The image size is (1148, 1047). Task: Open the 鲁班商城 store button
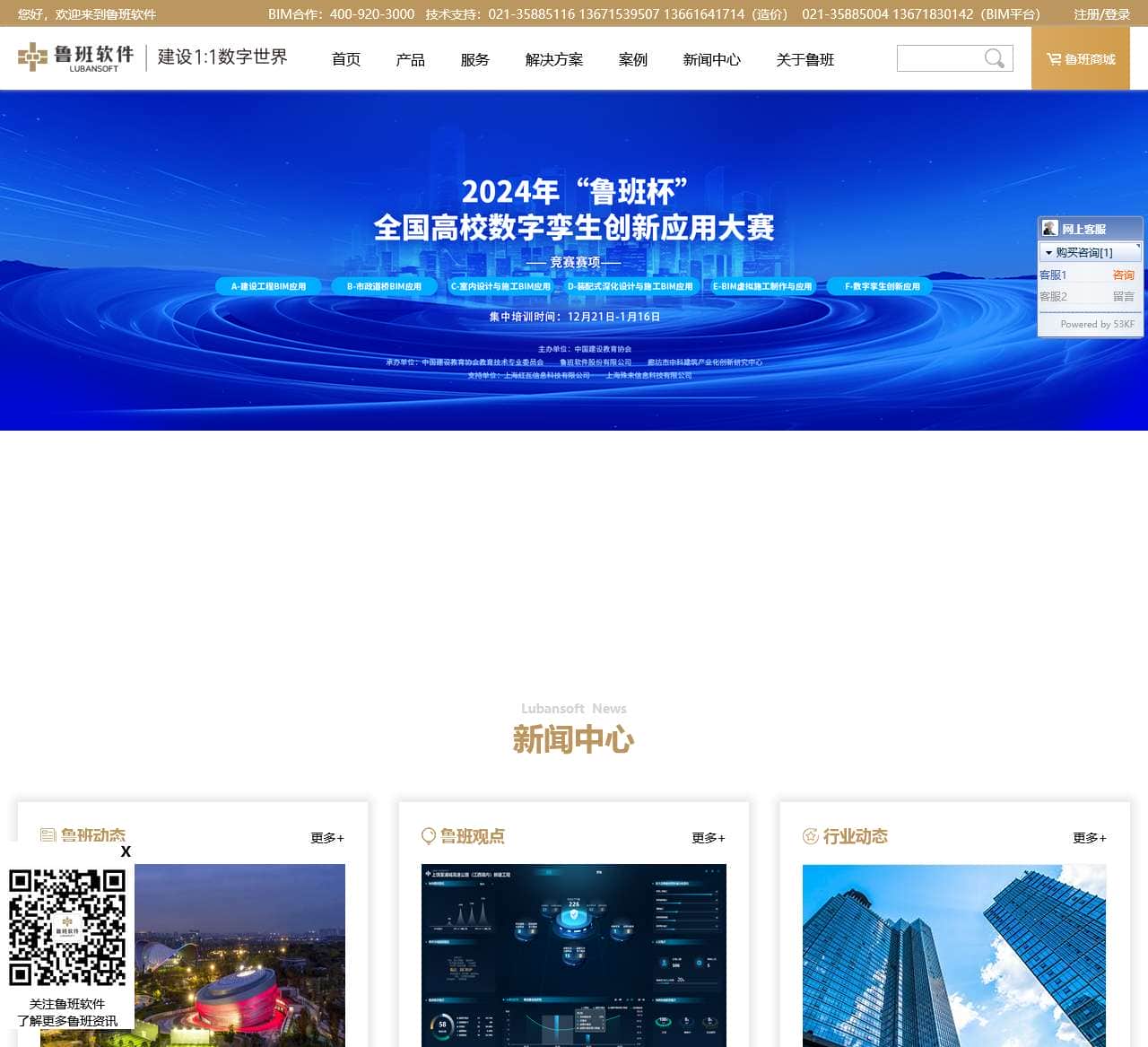pos(1081,58)
